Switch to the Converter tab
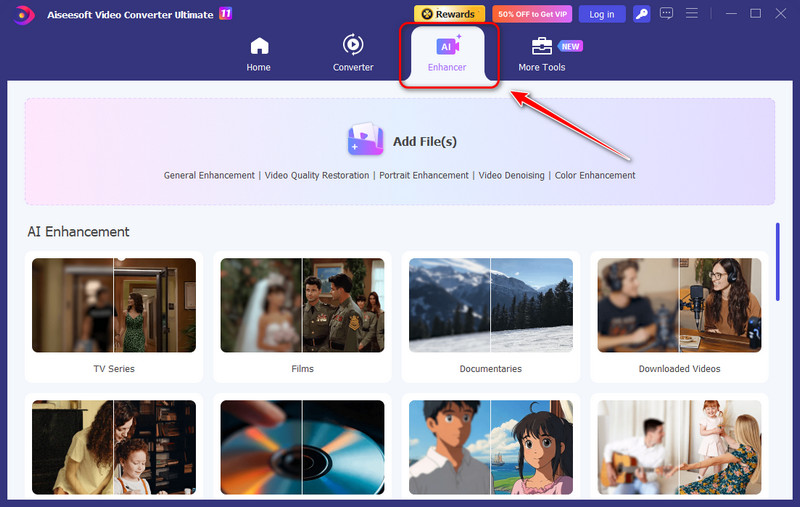 pyautogui.click(x=352, y=54)
